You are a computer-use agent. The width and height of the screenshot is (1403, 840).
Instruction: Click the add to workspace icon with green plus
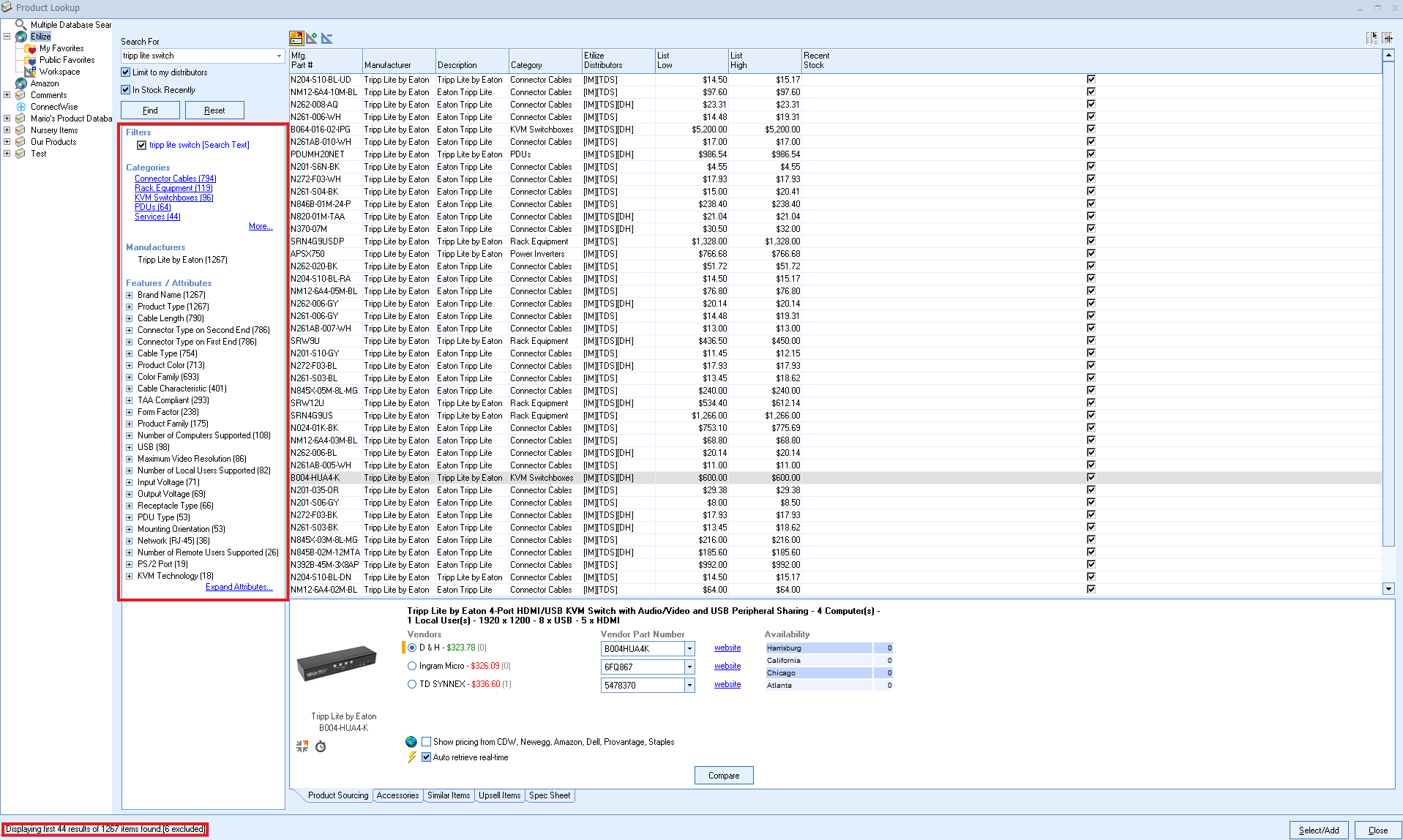point(312,38)
